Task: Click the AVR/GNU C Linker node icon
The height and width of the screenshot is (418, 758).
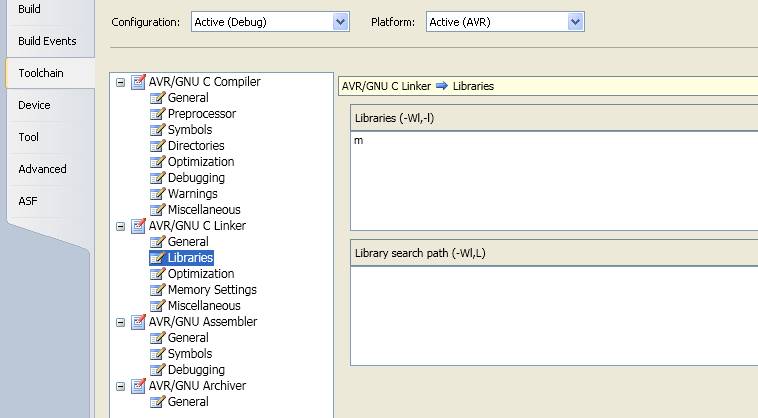Action: tap(138, 226)
